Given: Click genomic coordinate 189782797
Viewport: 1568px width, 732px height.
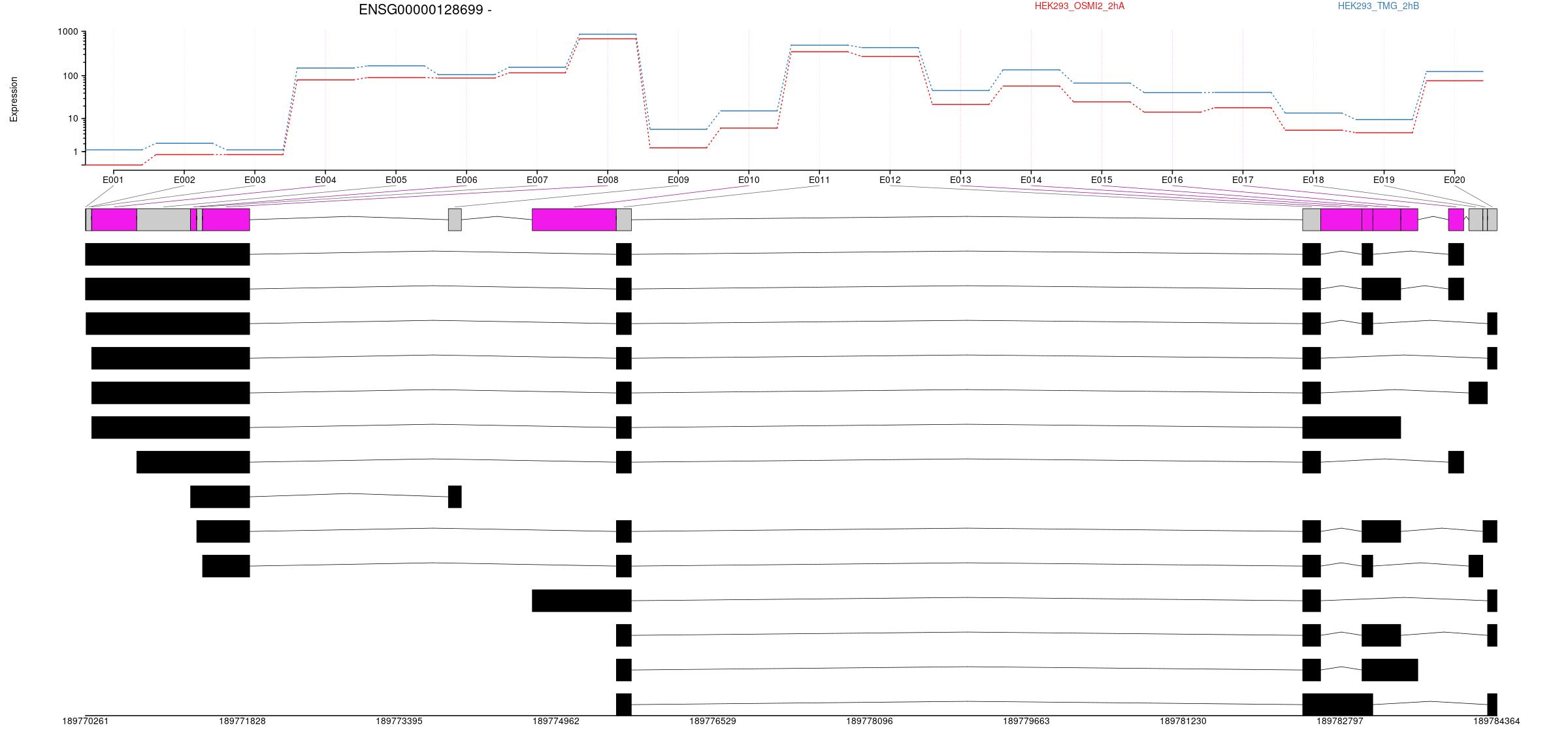Looking at the screenshot, I should [1340, 722].
